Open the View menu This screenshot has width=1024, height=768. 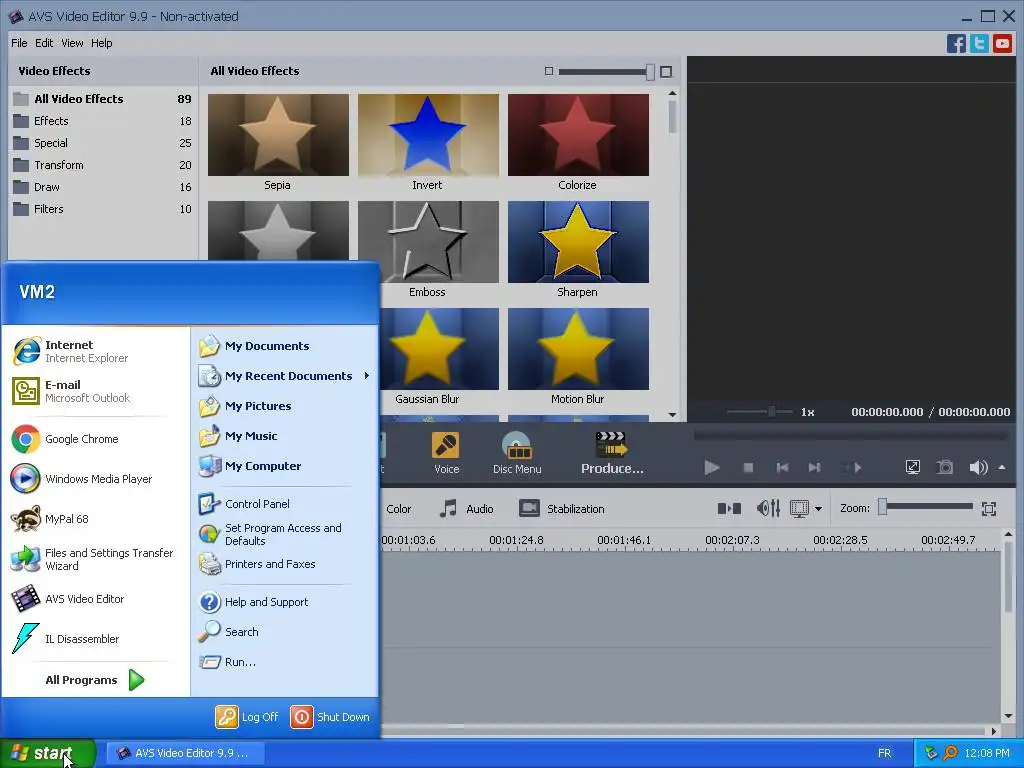pyautogui.click(x=72, y=43)
